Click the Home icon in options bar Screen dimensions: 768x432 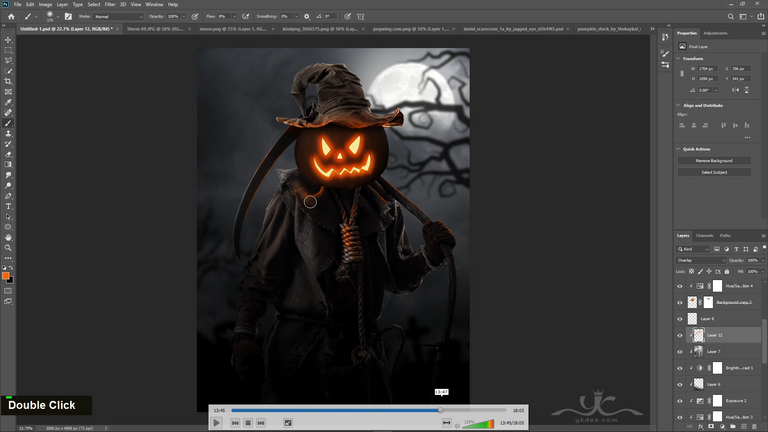pyautogui.click(x=11, y=16)
